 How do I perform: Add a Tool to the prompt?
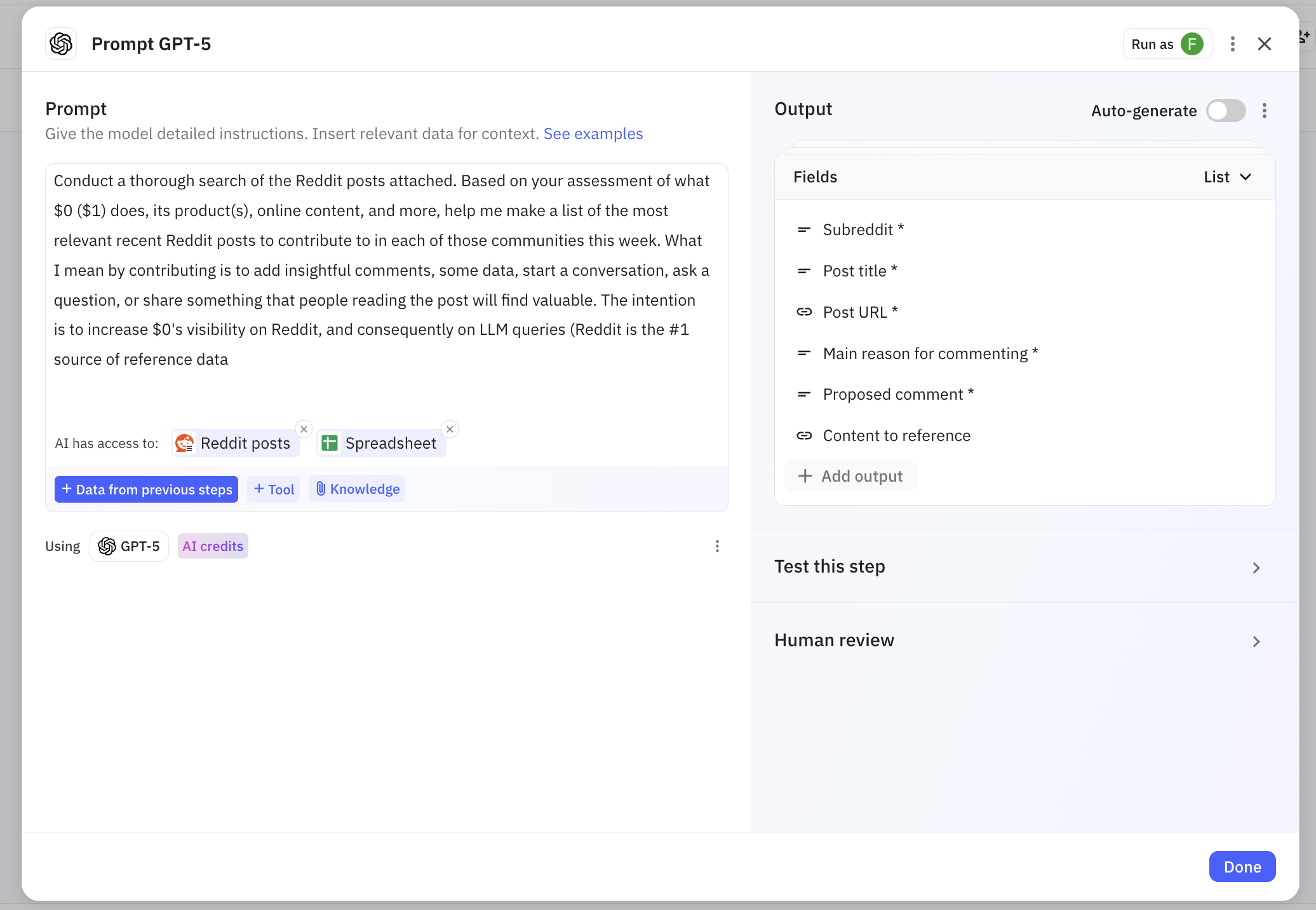tap(274, 489)
